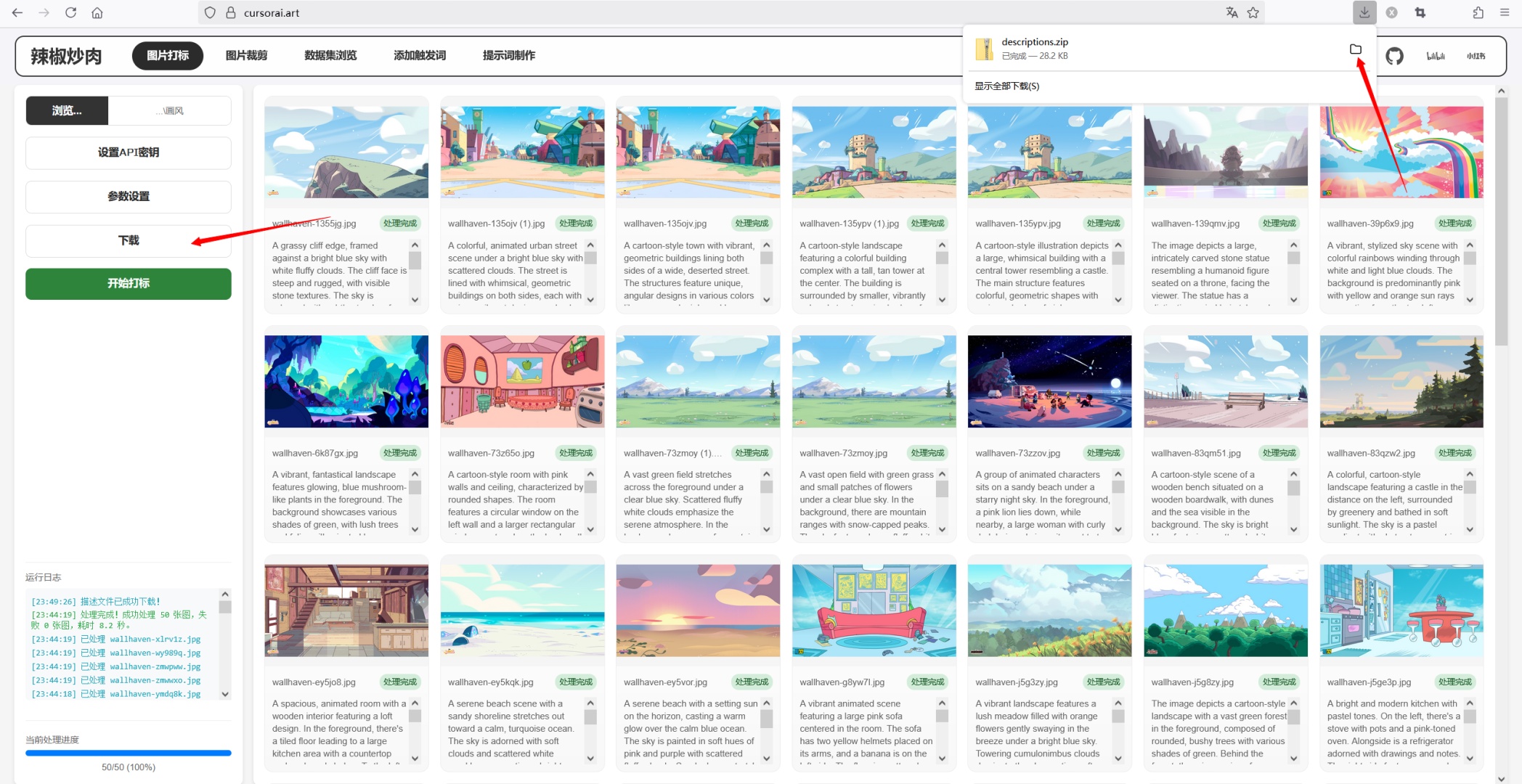Click the GitHub icon in header
Screen dimensions: 1522x784
[1394, 56]
